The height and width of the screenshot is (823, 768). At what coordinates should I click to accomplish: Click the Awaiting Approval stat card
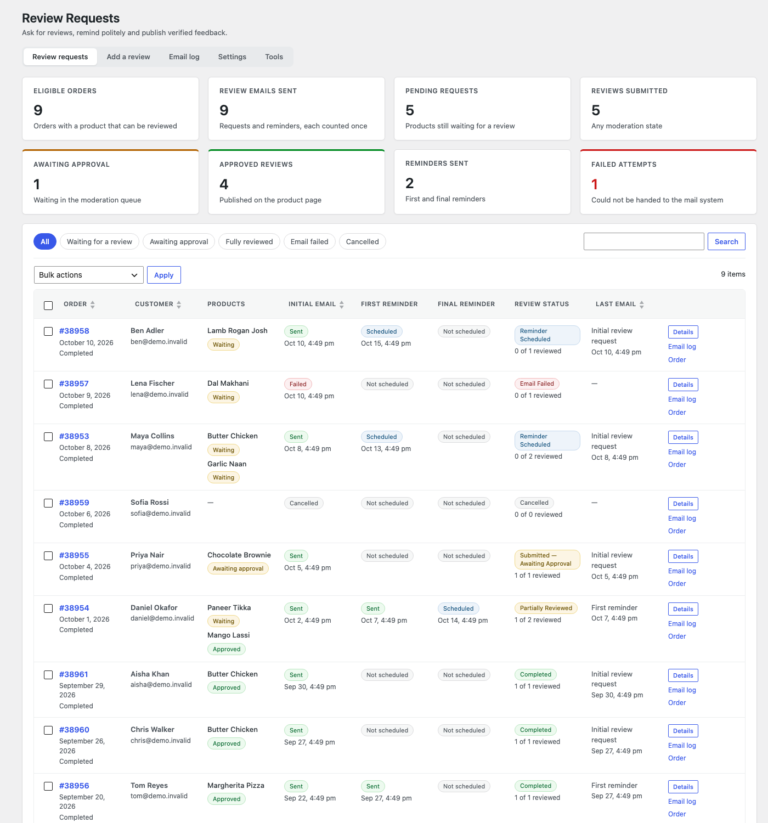coord(110,182)
